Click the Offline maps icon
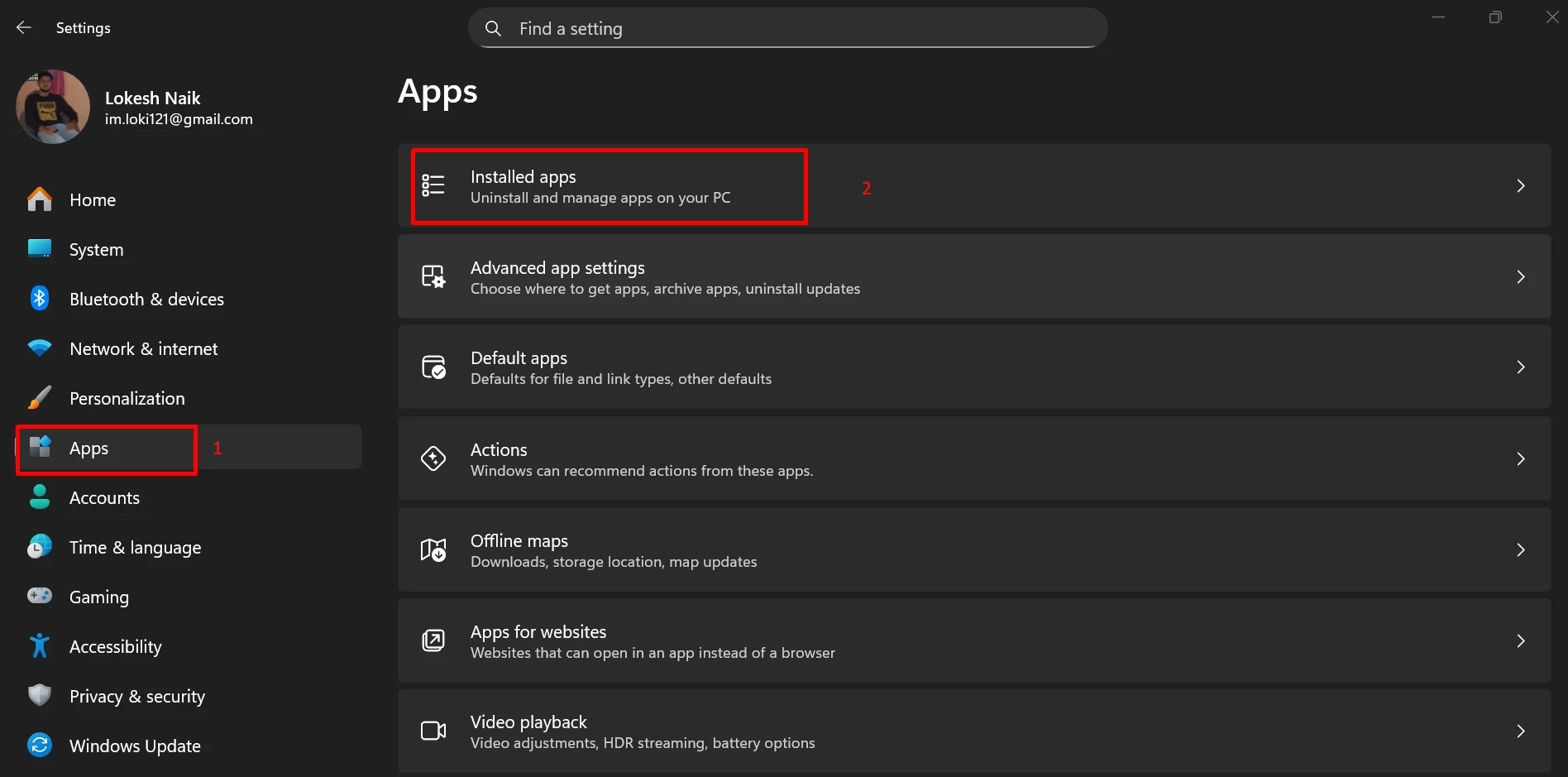Image resolution: width=1568 pixels, height=777 pixels. tap(433, 549)
